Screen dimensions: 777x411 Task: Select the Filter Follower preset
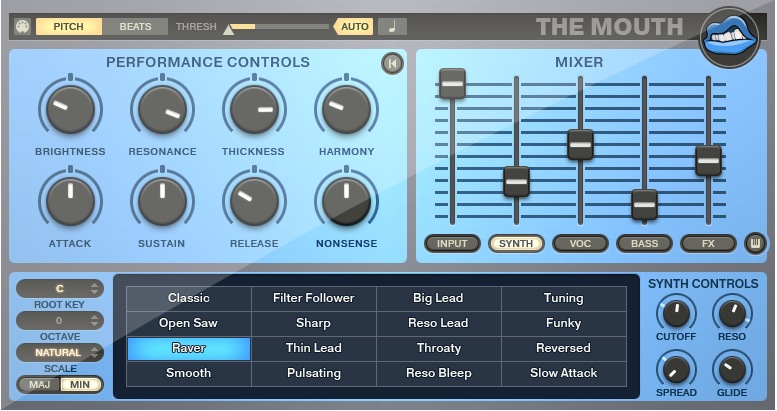click(x=314, y=298)
